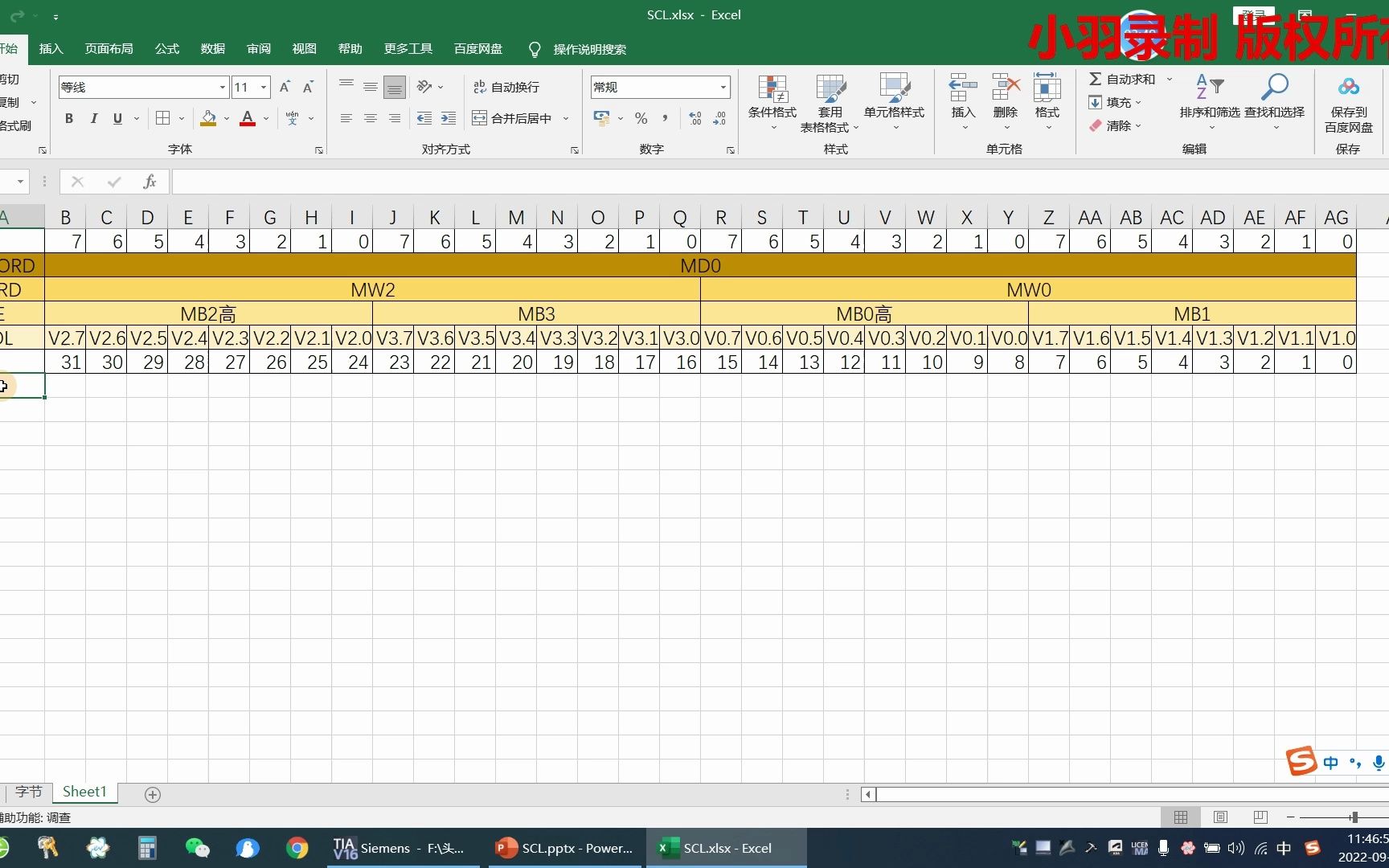This screenshot has height=868, width=1389.
Task: Click the increase font size icon
Action: (x=285, y=87)
